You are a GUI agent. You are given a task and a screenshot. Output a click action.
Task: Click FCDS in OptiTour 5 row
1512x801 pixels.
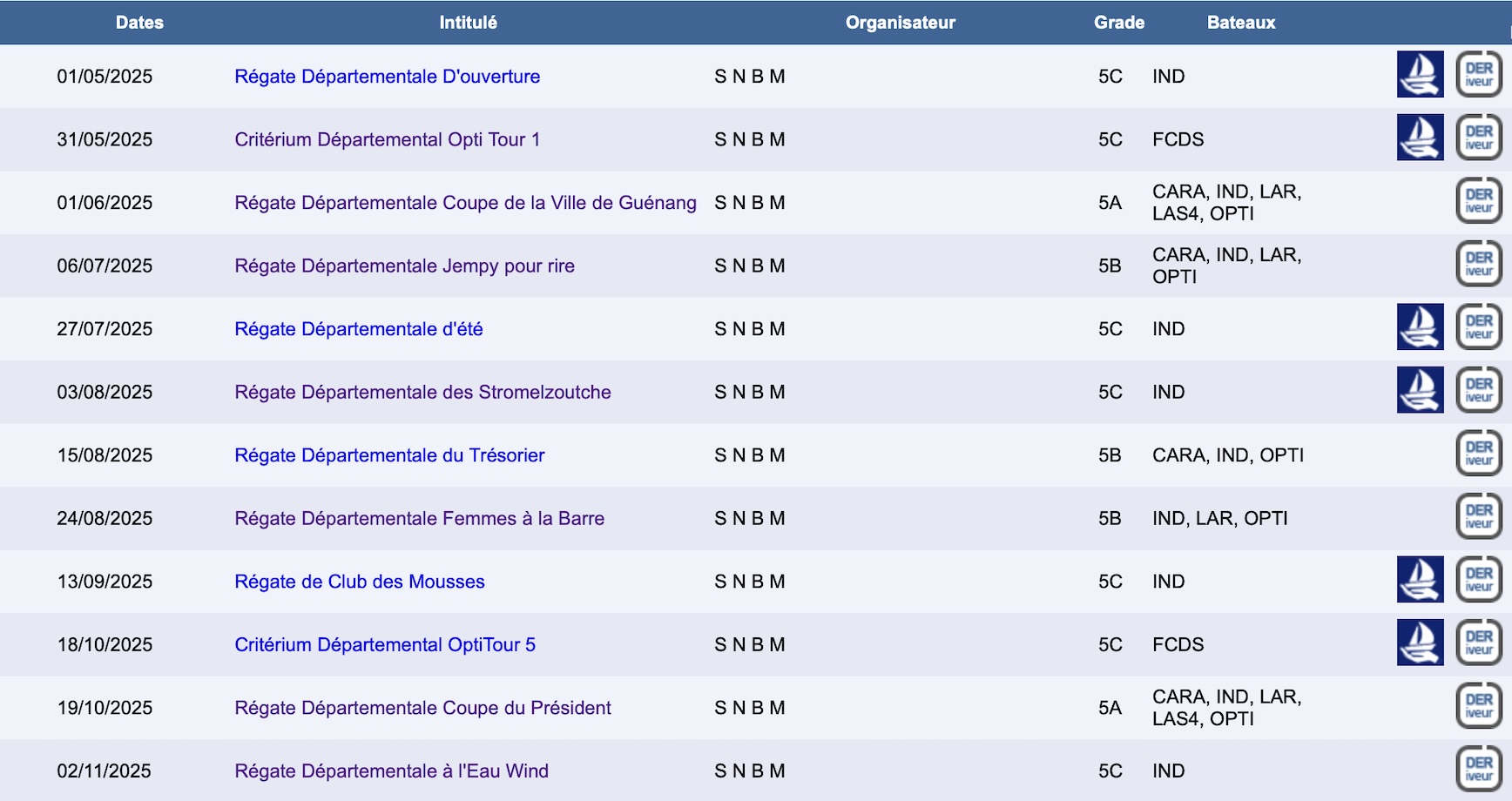point(1178,644)
